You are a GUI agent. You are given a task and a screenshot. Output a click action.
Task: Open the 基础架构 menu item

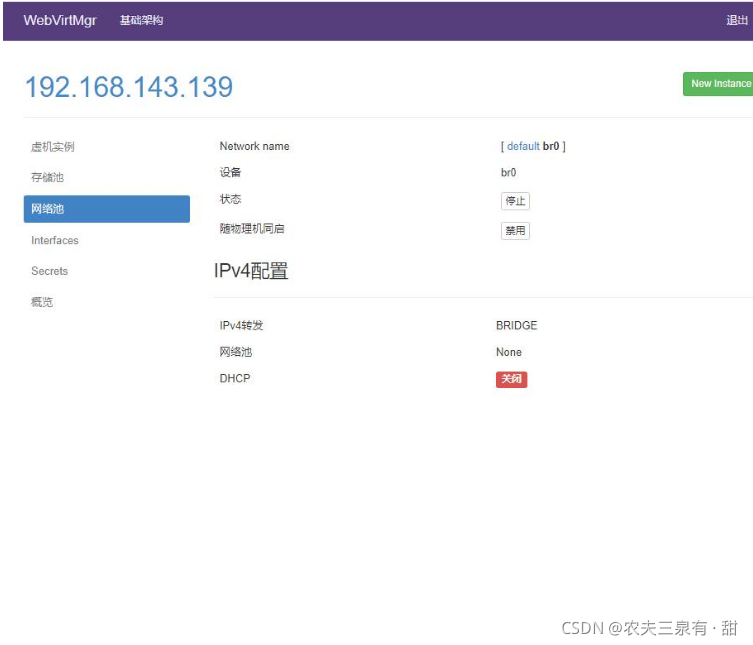tap(141, 20)
